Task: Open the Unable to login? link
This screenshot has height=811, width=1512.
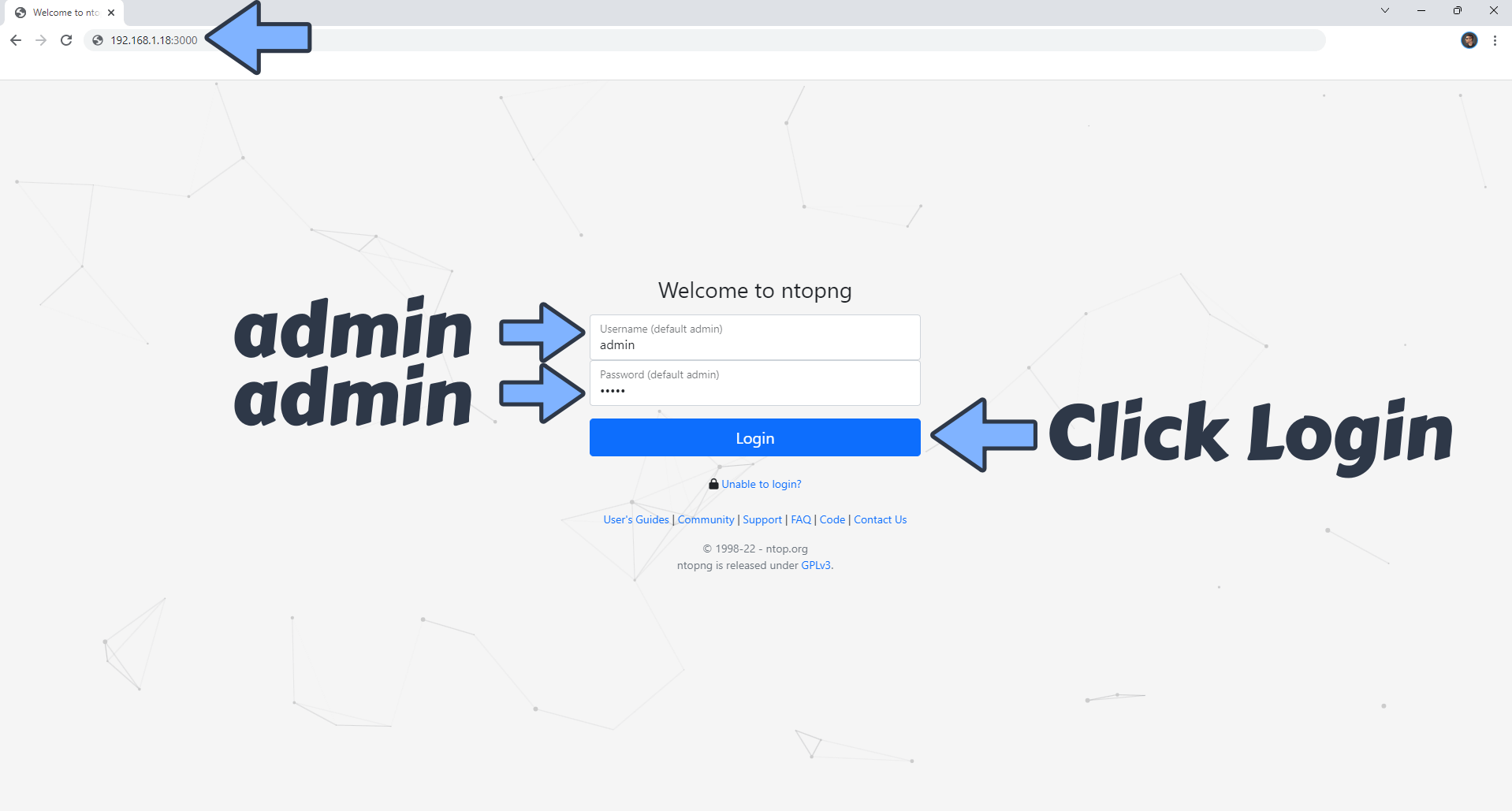Action: coord(761,484)
